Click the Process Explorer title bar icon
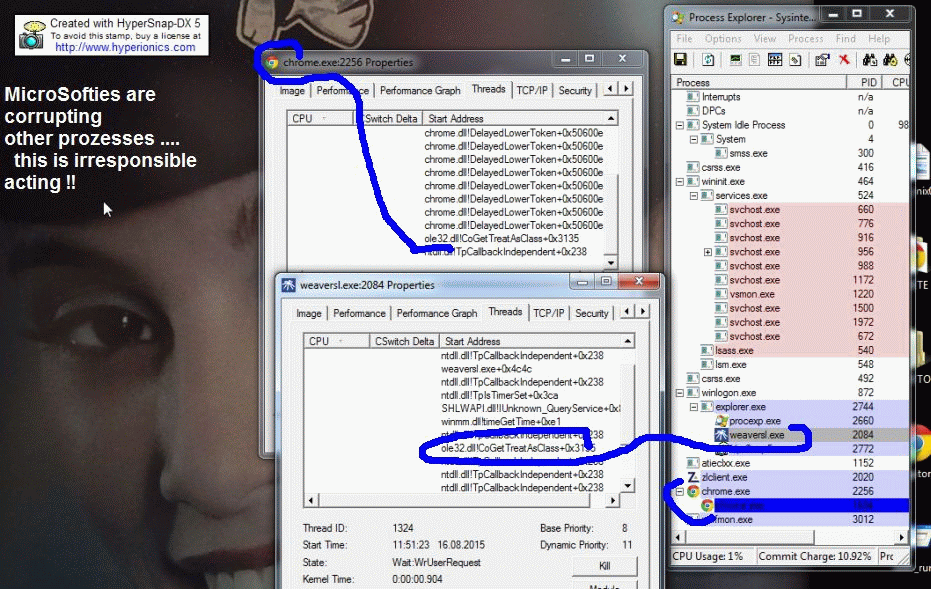931x589 pixels. (677, 17)
